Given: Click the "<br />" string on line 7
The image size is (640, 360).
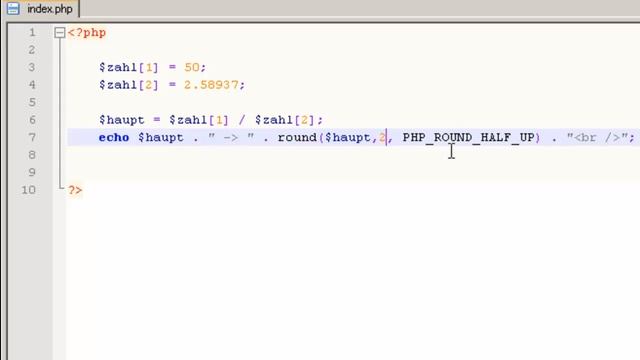Looking at the screenshot, I should coord(598,138).
